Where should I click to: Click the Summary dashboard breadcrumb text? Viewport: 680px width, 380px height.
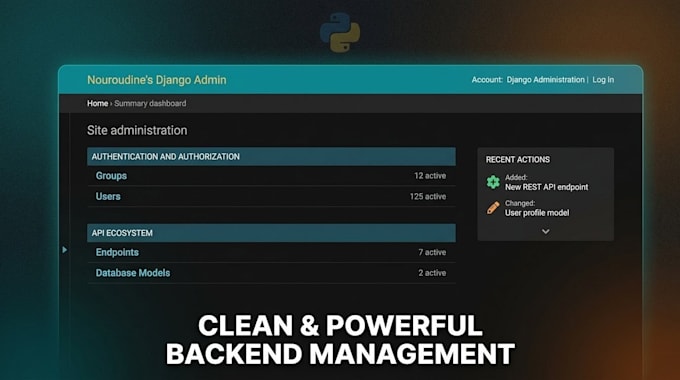[150, 103]
